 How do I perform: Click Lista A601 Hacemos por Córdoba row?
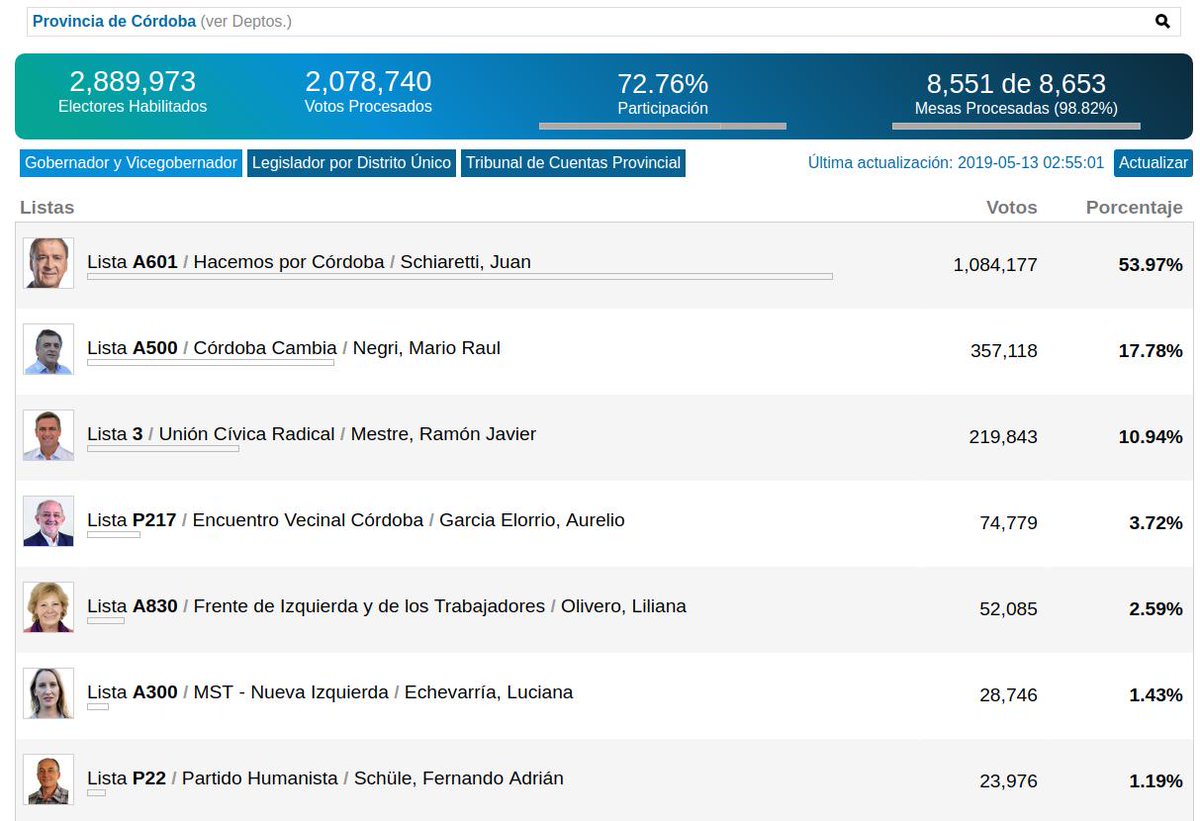click(x=605, y=265)
